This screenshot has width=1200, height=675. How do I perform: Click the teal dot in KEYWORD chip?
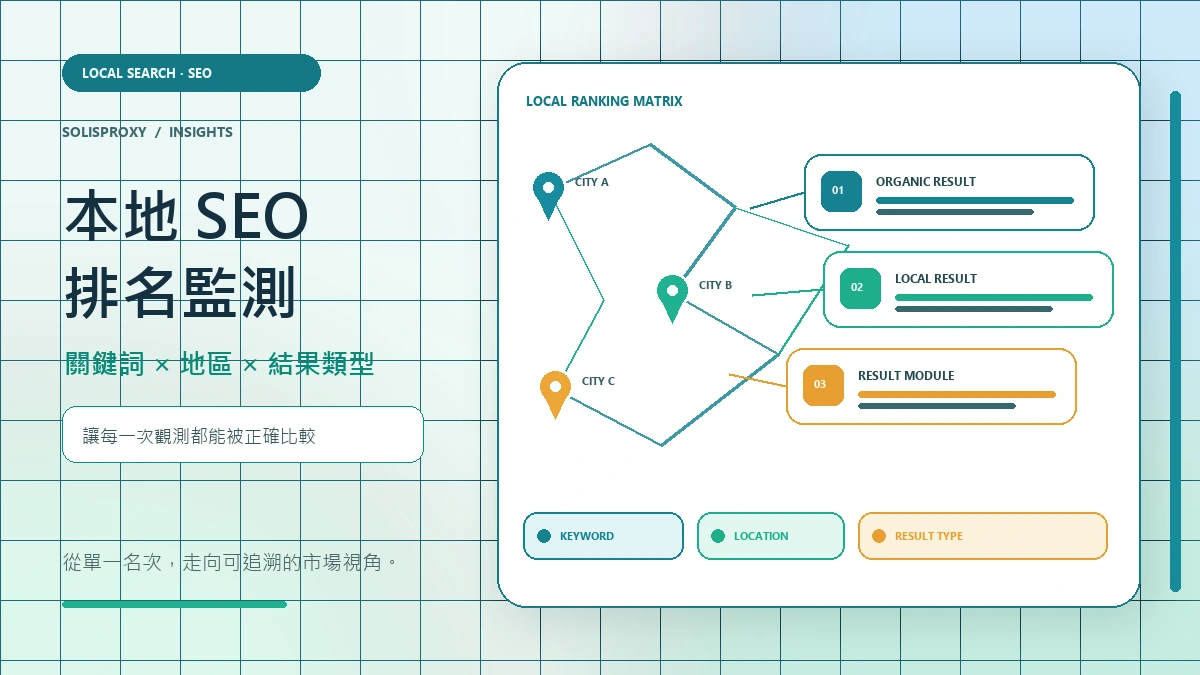pos(544,536)
